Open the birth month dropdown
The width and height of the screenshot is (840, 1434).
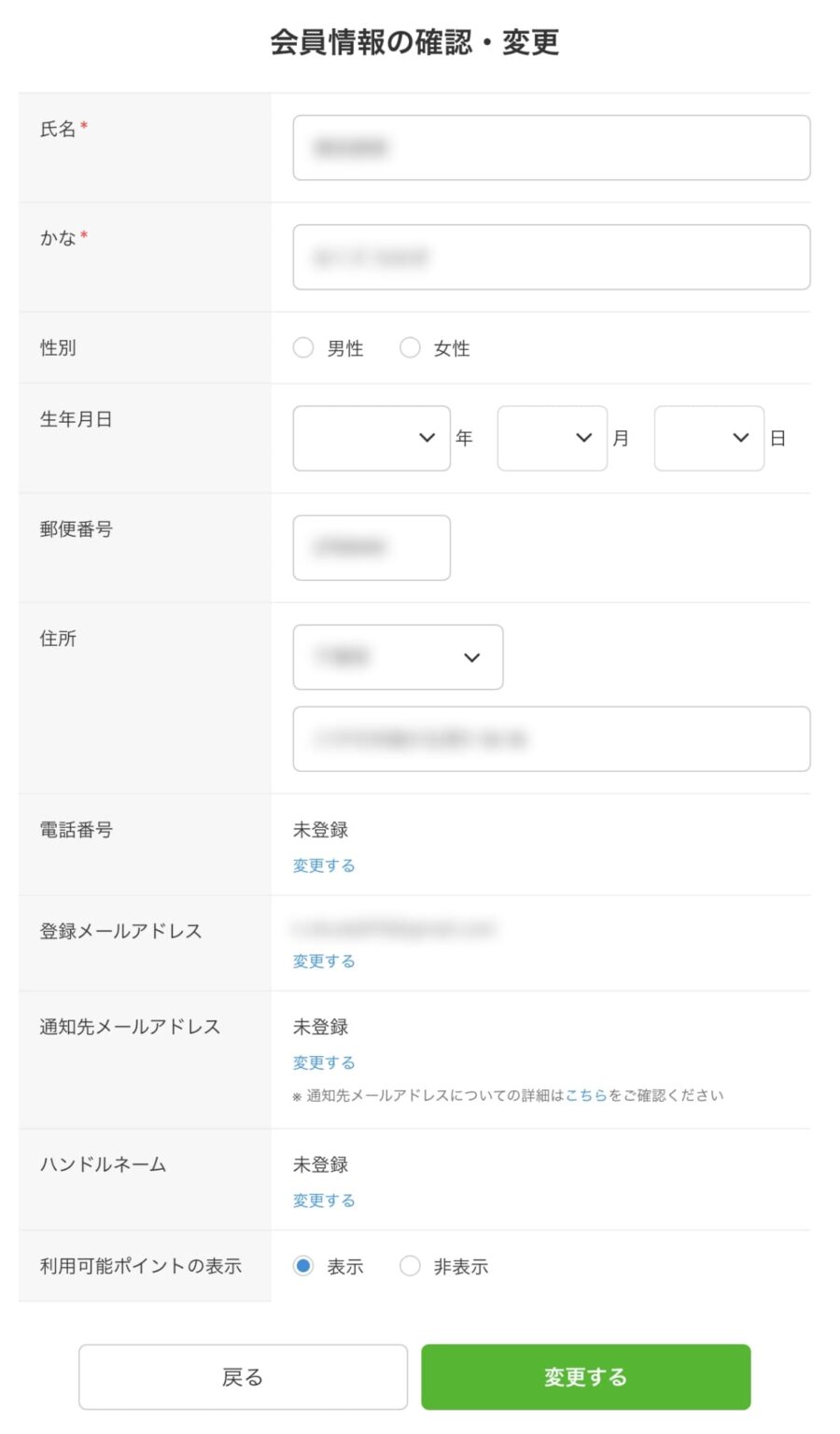tap(552, 438)
